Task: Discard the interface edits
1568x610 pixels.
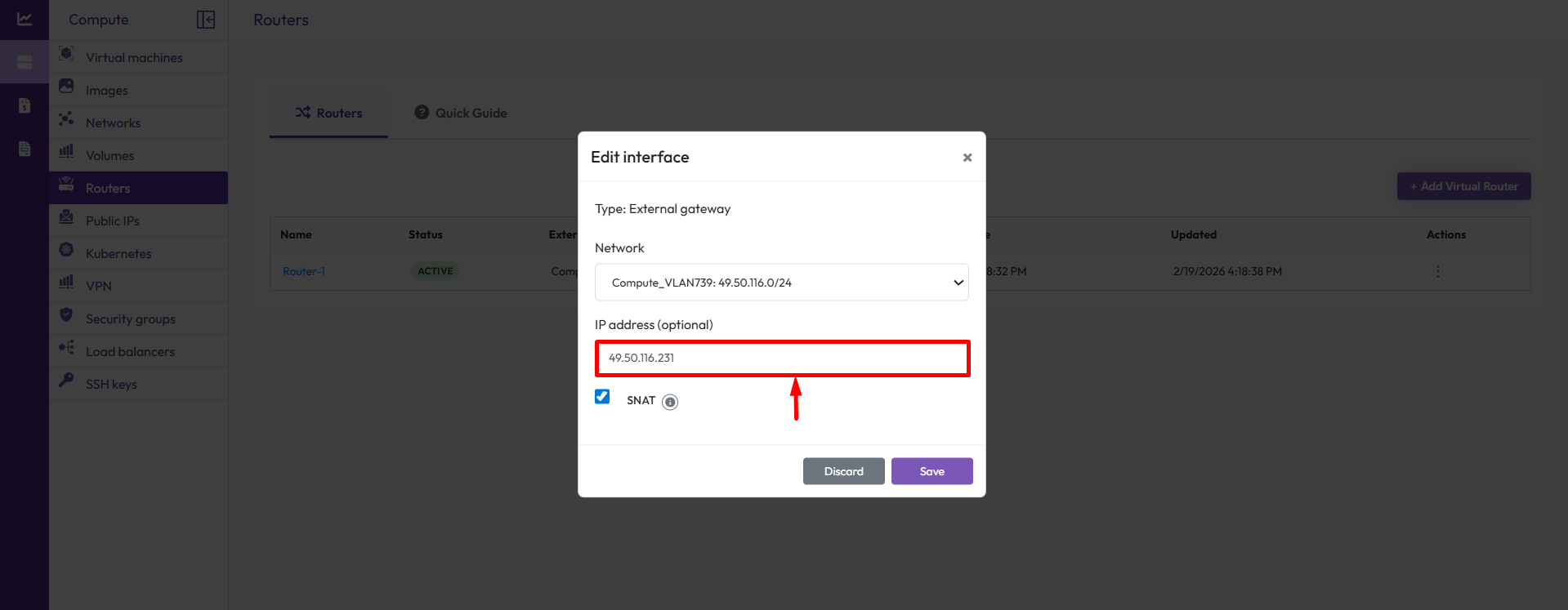Action: point(843,471)
